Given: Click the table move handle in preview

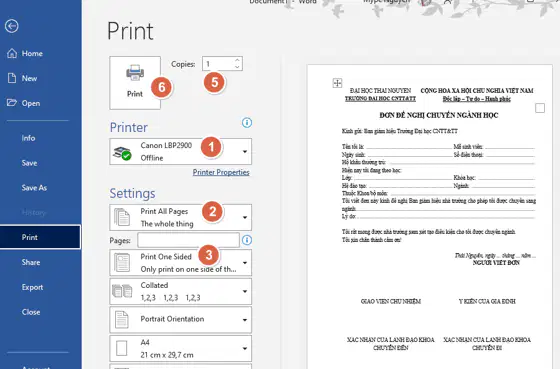Looking at the screenshot, I should [337, 83].
